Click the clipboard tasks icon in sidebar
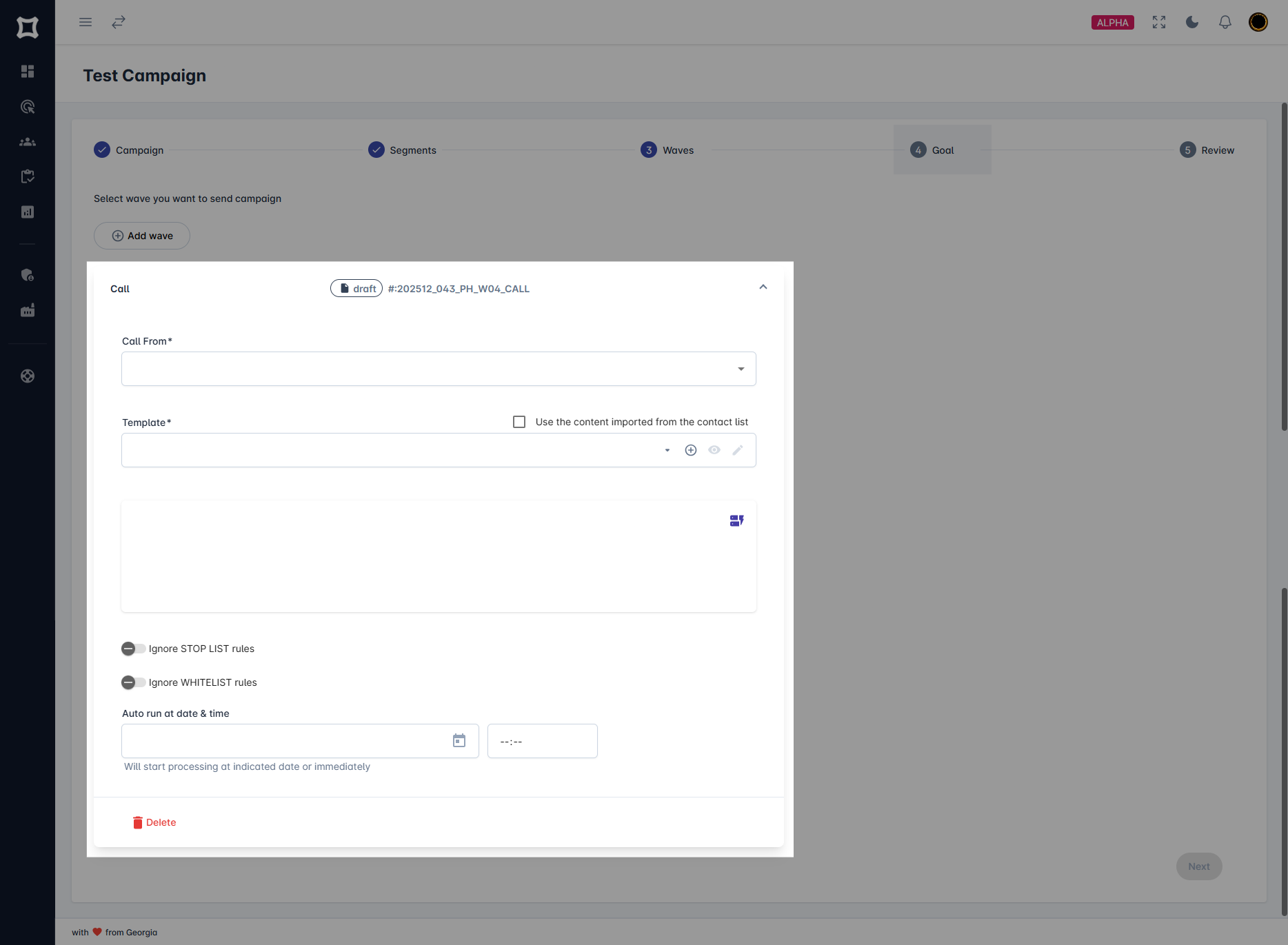Image resolution: width=1288 pixels, height=945 pixels. coord(28,176)
